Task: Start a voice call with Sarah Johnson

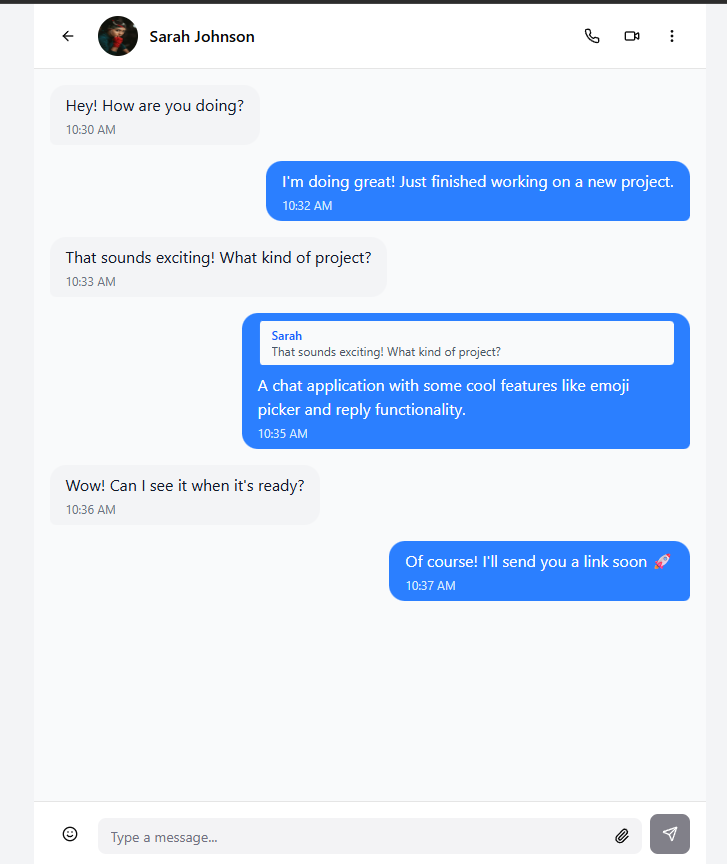Action: pyautogui.click(x=591, y=35)
